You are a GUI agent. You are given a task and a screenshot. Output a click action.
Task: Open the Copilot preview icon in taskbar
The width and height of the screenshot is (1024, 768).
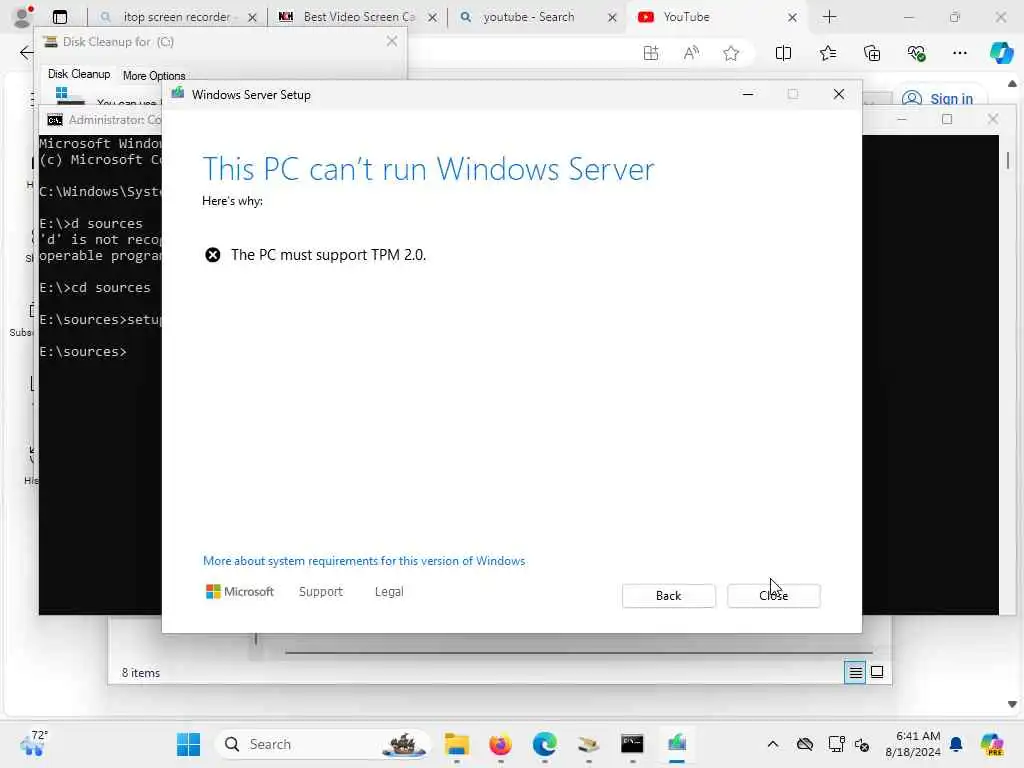coord(992,744)
